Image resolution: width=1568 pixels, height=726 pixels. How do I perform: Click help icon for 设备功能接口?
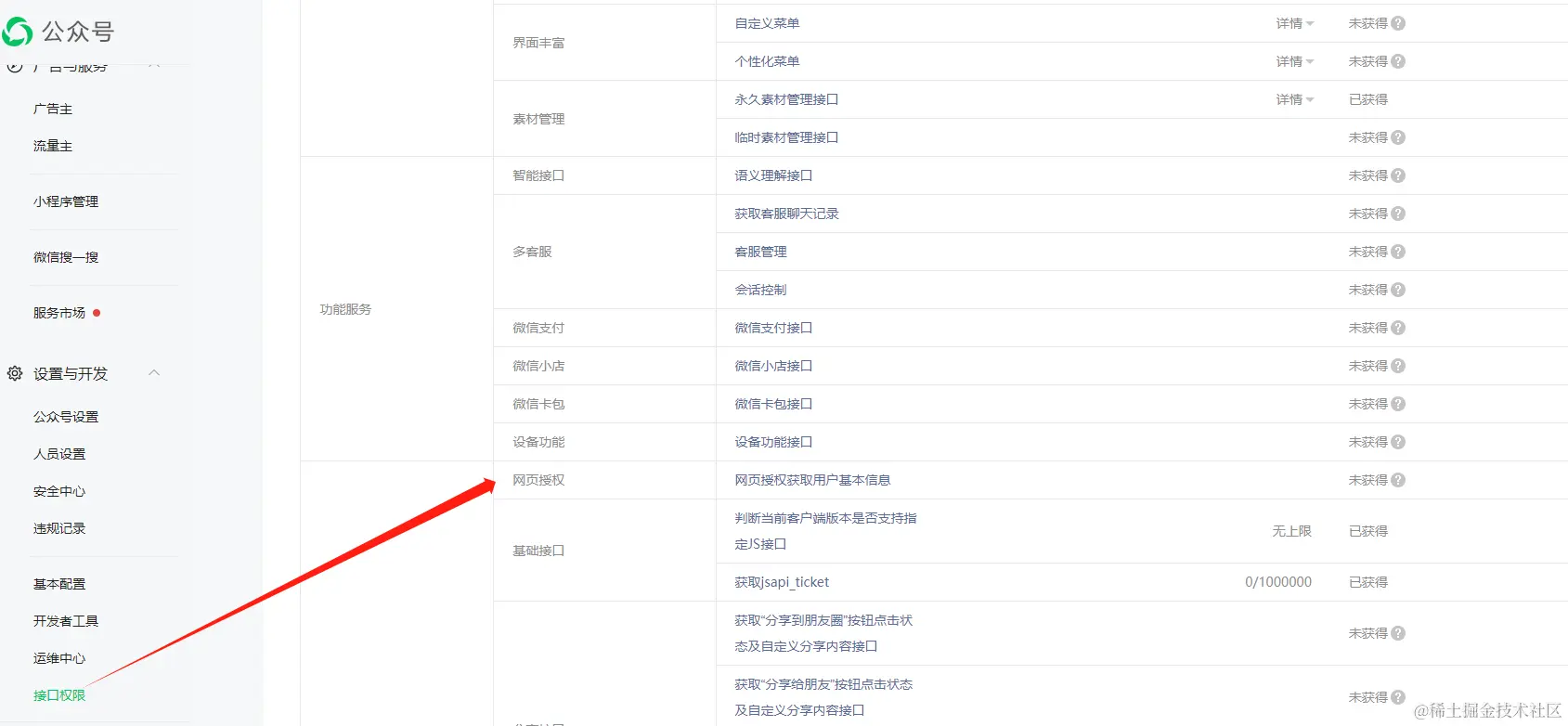click(1398, 442)
